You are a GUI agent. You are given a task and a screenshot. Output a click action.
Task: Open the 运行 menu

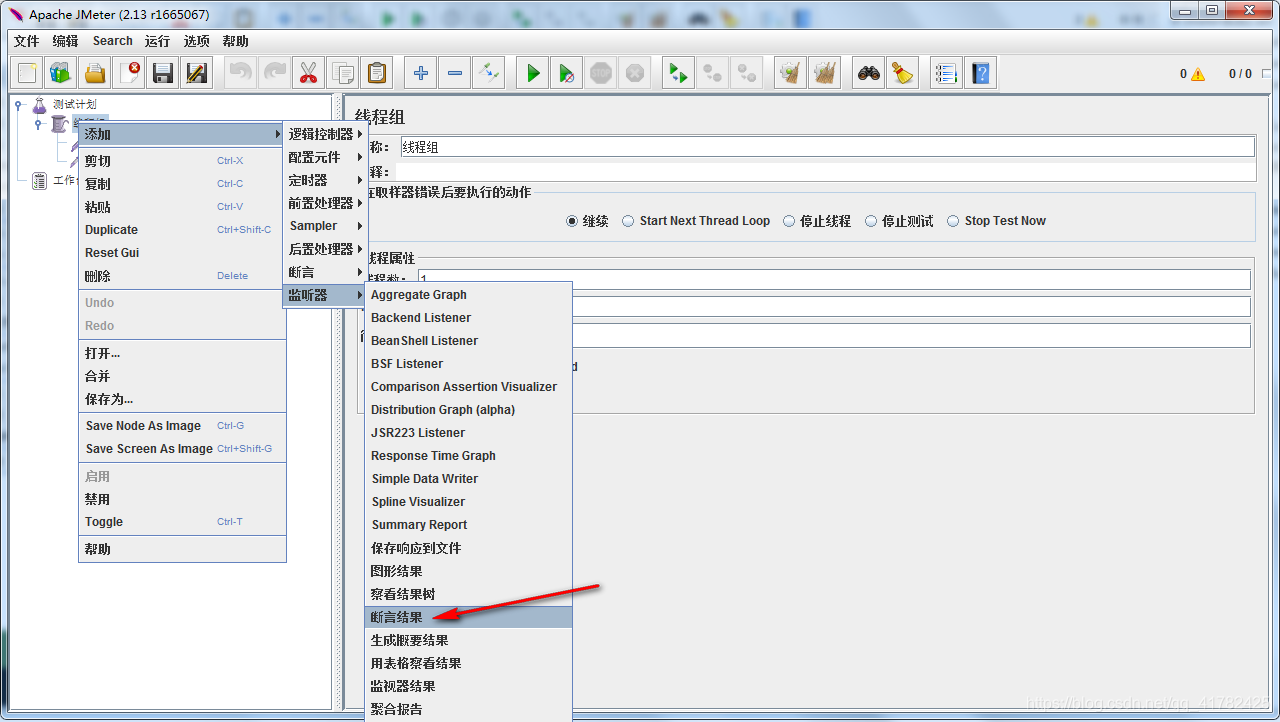tap(157, 41)
